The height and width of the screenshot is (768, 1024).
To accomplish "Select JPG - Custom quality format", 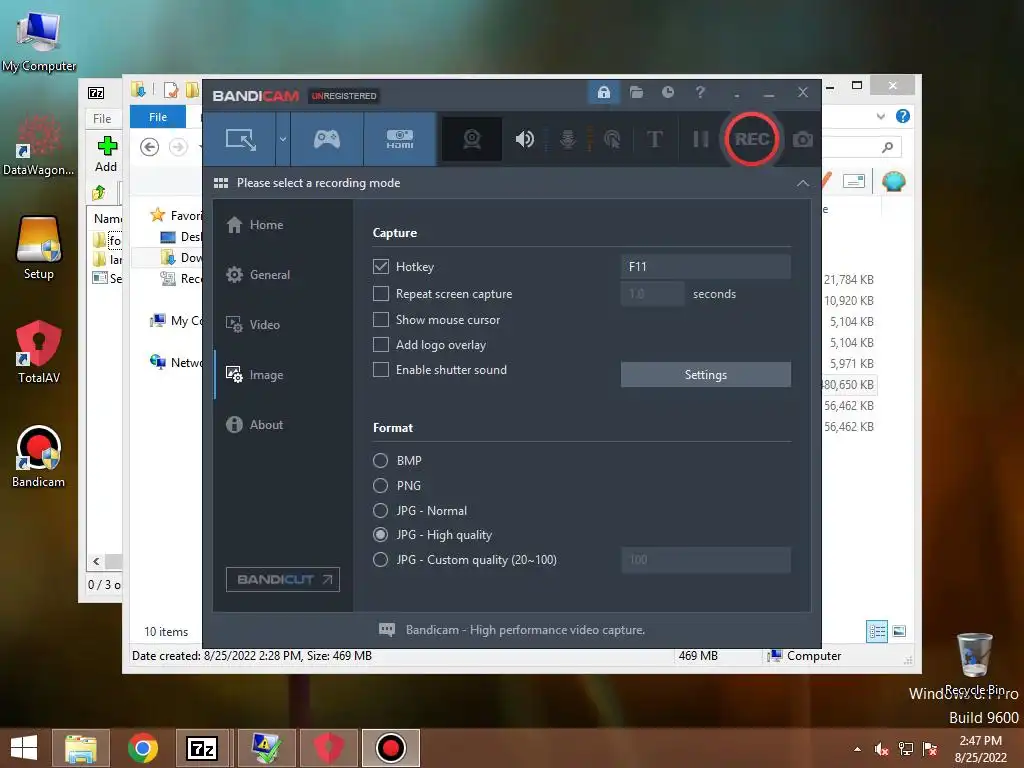I will tap(380, 560).
